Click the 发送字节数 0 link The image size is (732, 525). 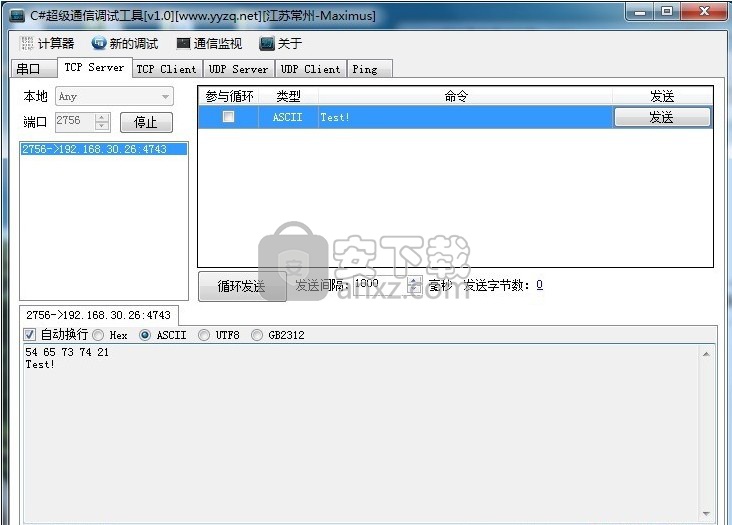pos(539,285)
